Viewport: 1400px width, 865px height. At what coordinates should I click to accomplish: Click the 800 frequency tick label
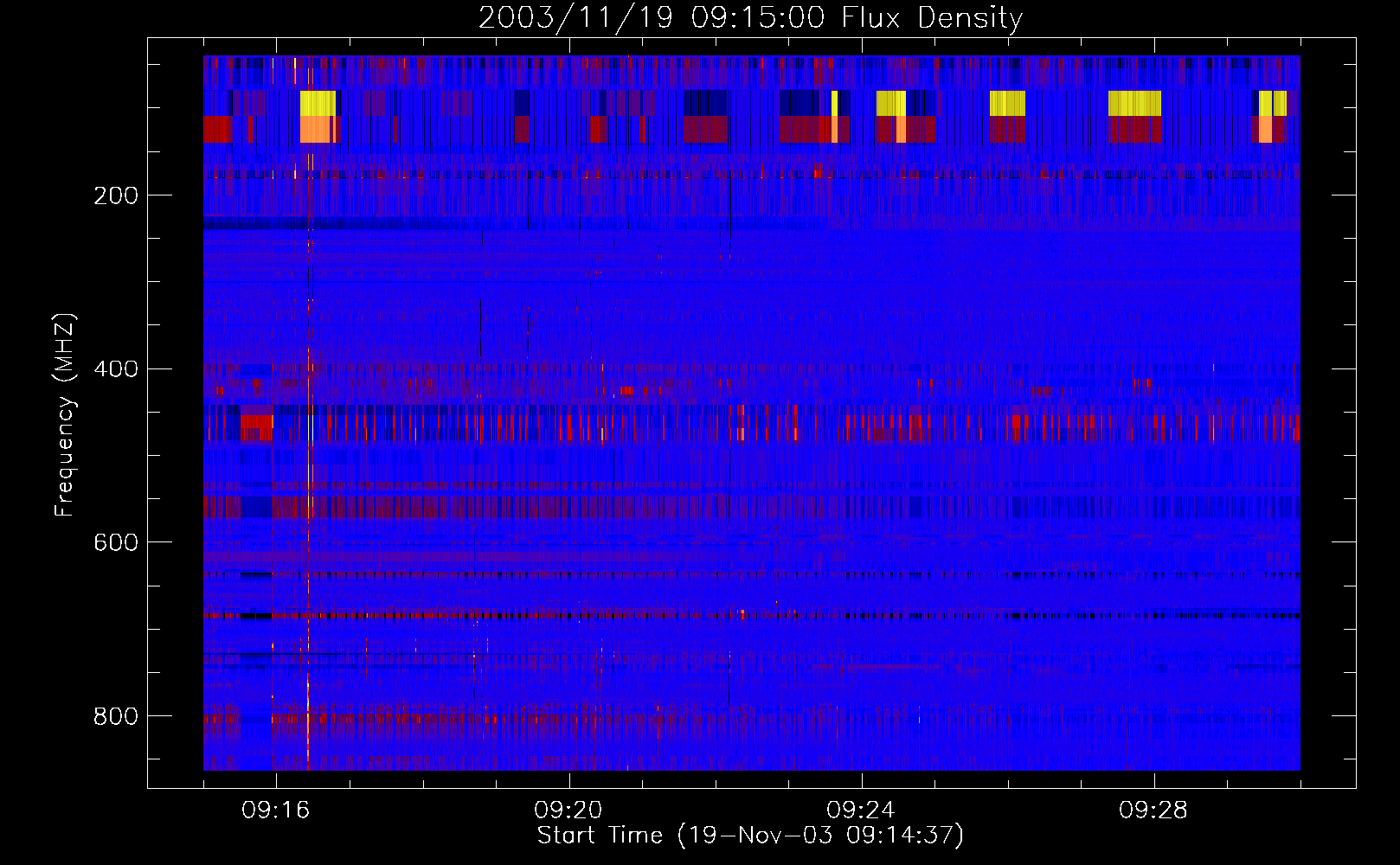point(116,716)
